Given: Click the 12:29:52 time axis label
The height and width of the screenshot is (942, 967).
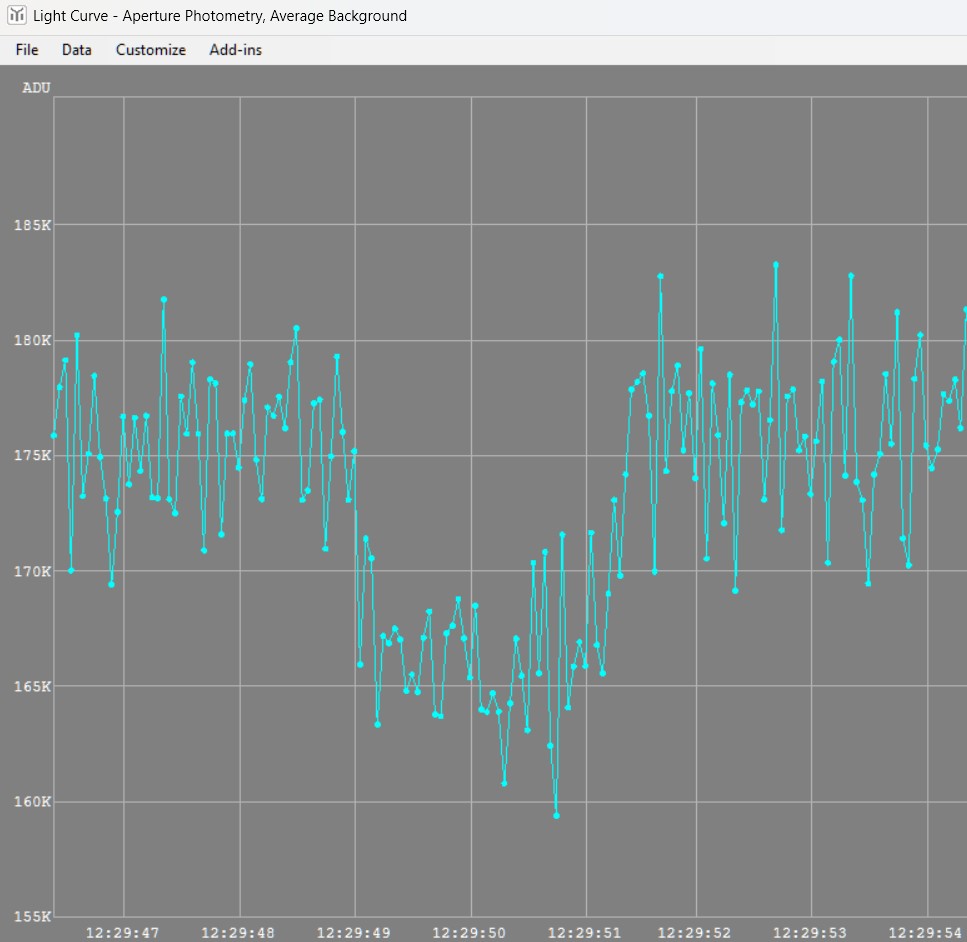Looking at the screenshot, I should coord(695,933).
